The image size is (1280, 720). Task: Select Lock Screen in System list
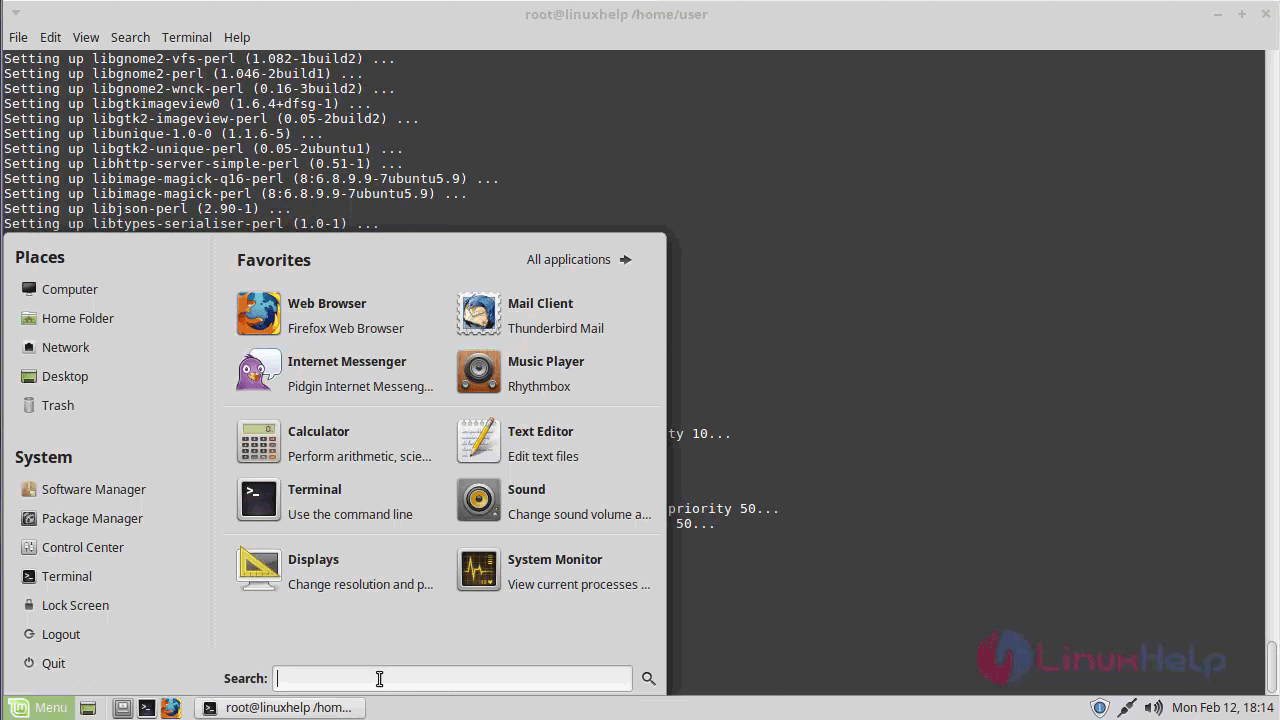coord(64,605)
